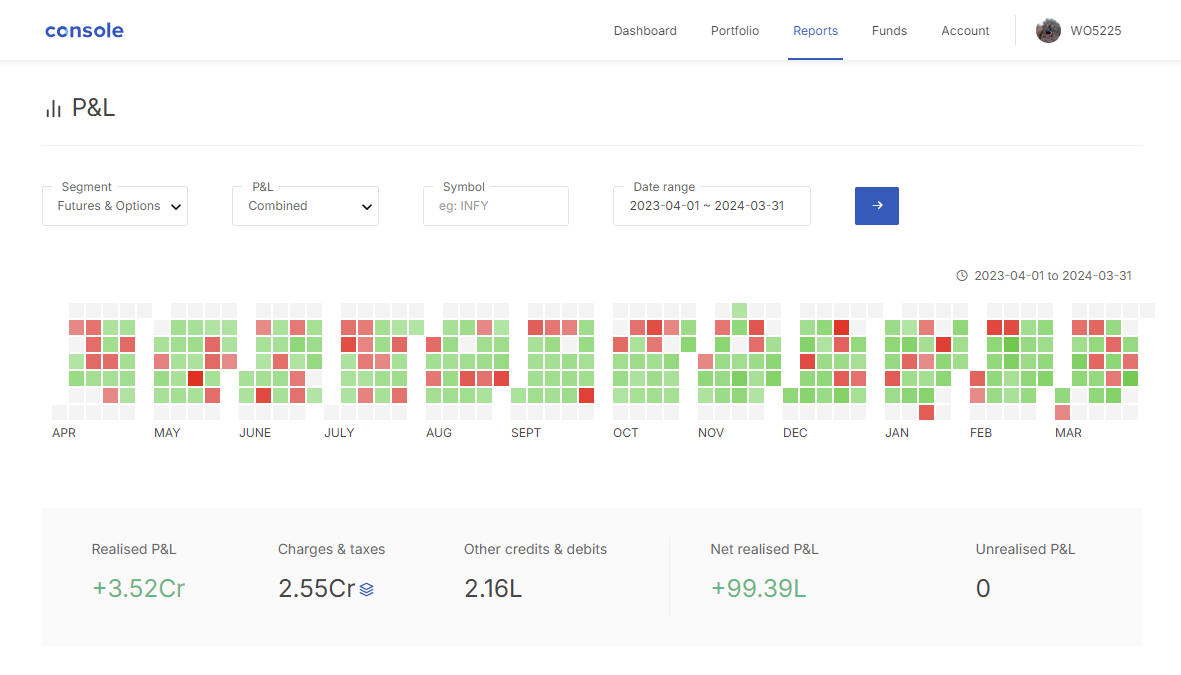
Task: Click the JUNE month label on heatmap
Action: [x=255, y=433]
